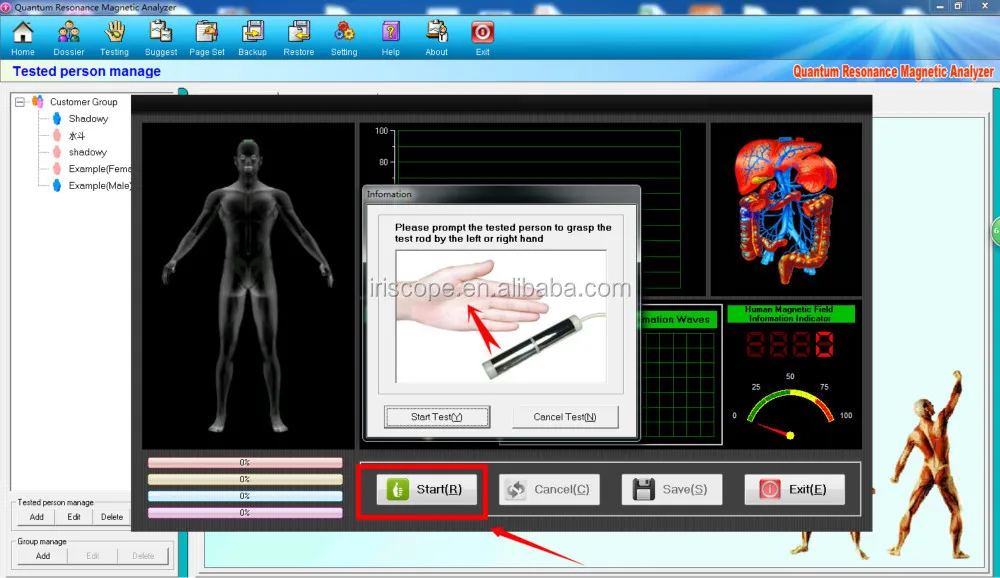Click the purple progress bar
This screenshot has height=578, width=1000.
pyautogui.click(x=245, y=512)
